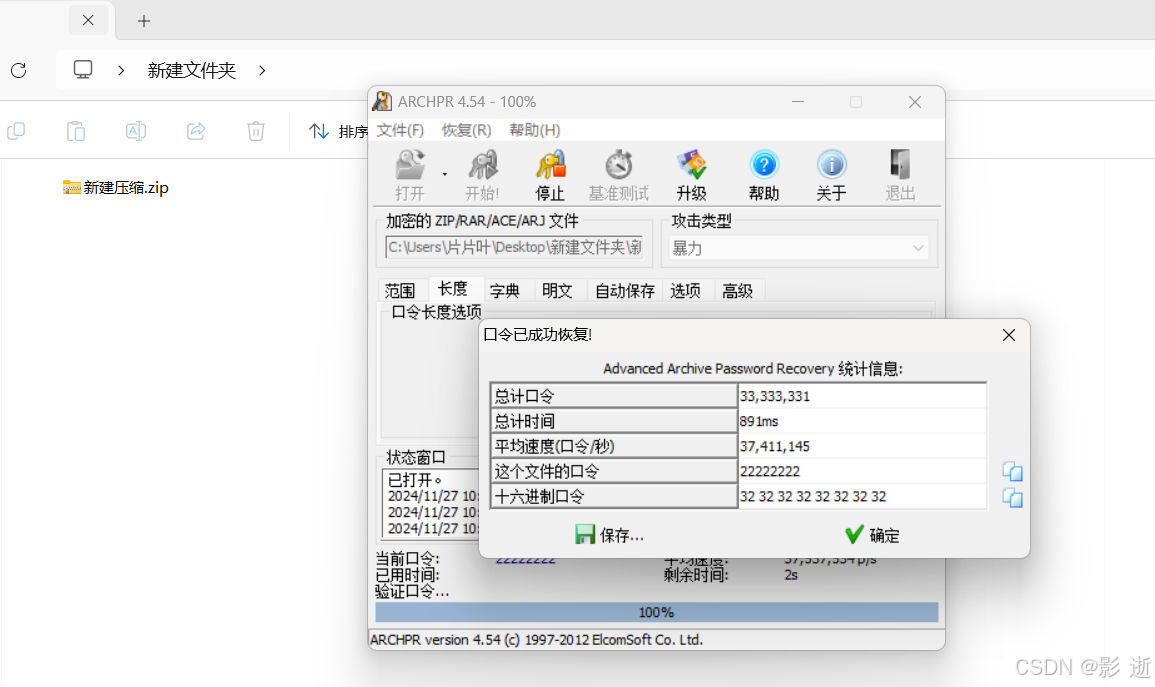Viewport: 1155px width, 687px height.
Task: Click the Explorer rename icon
Action: coord(136,131)
